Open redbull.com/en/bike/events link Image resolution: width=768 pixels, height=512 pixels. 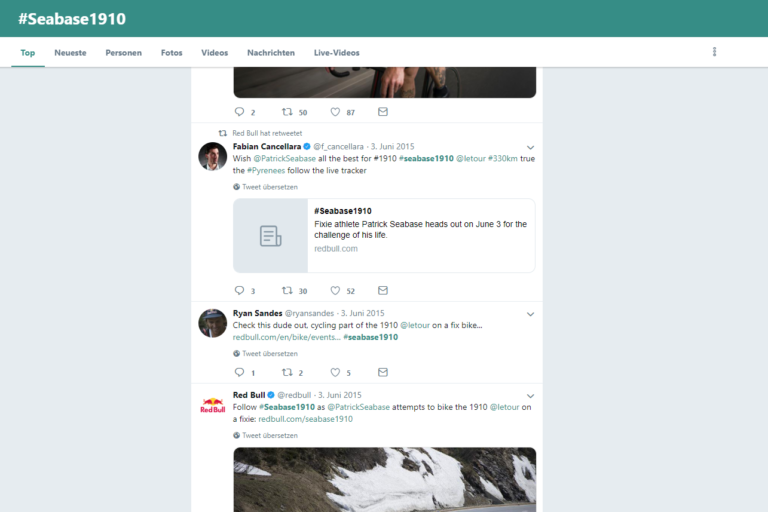coord(287,337)
